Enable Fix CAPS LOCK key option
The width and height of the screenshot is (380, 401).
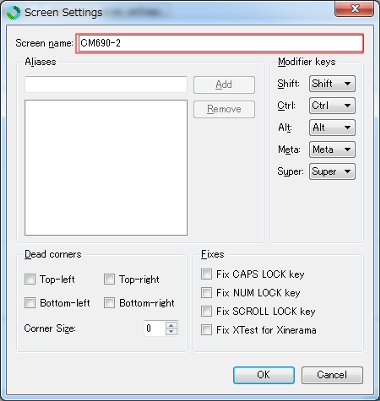[206, 274]
